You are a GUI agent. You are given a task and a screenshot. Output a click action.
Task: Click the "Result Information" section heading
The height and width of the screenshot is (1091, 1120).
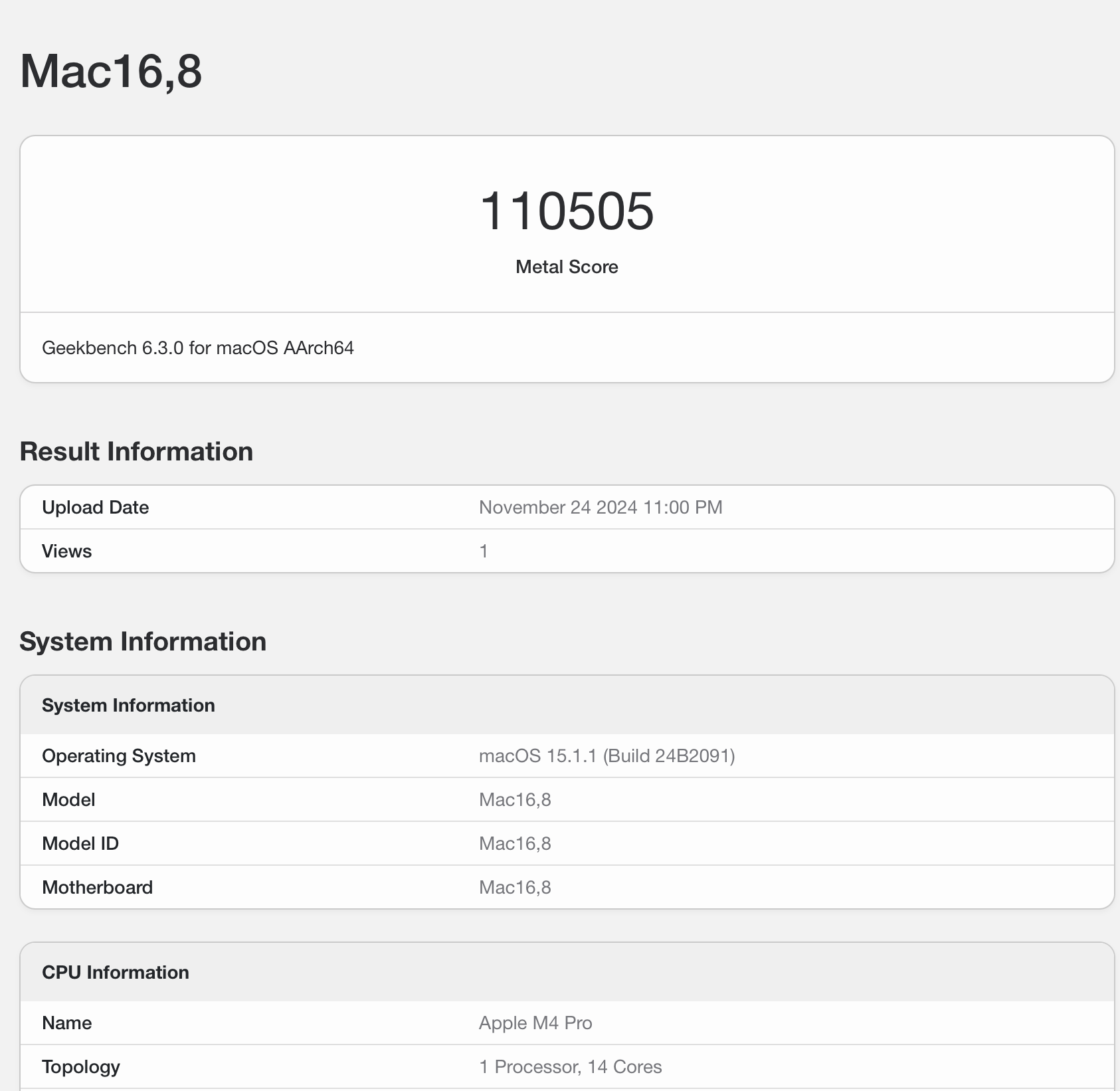pos(136,452)
